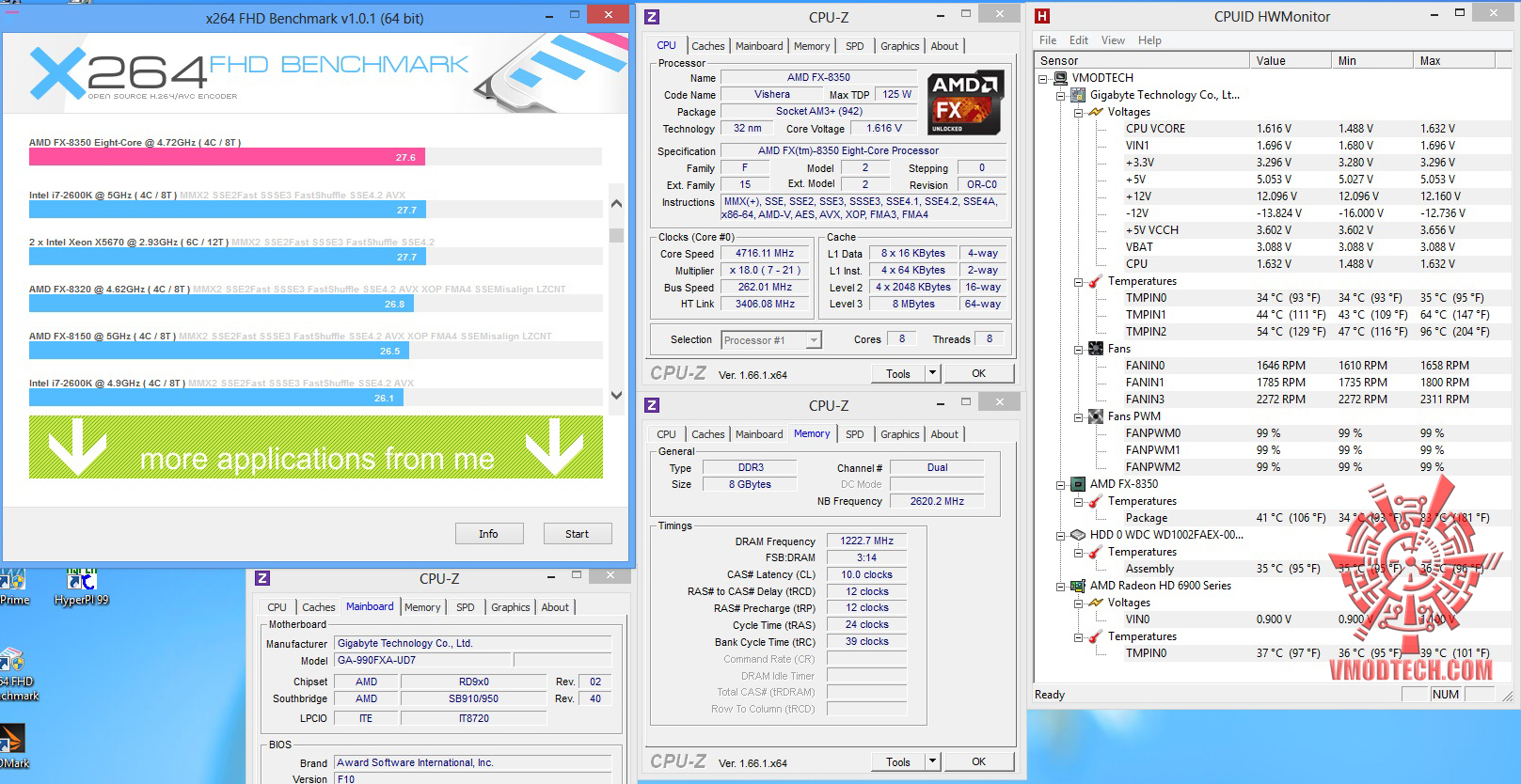The image size is (1521, 784).
Task: Click the Info button in x264 Benchmark
Action: (489, 534)
